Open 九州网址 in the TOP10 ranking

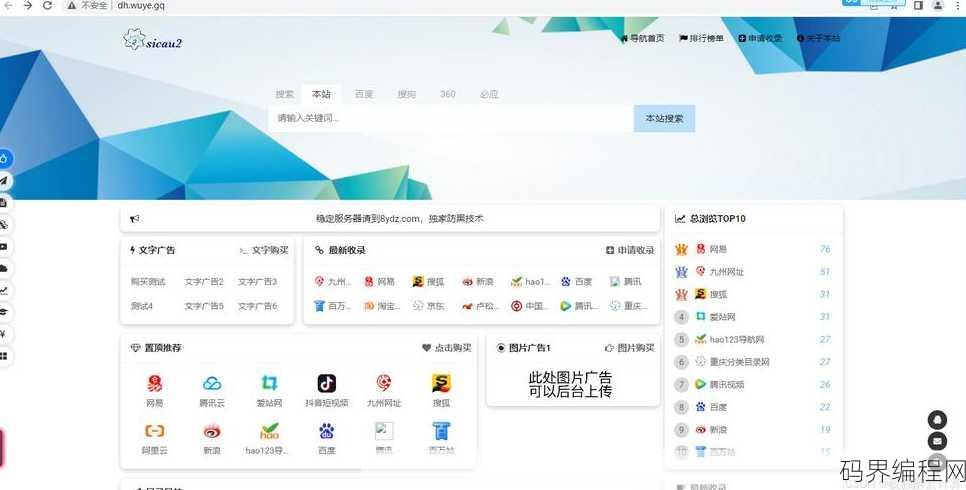pos(726,272)
